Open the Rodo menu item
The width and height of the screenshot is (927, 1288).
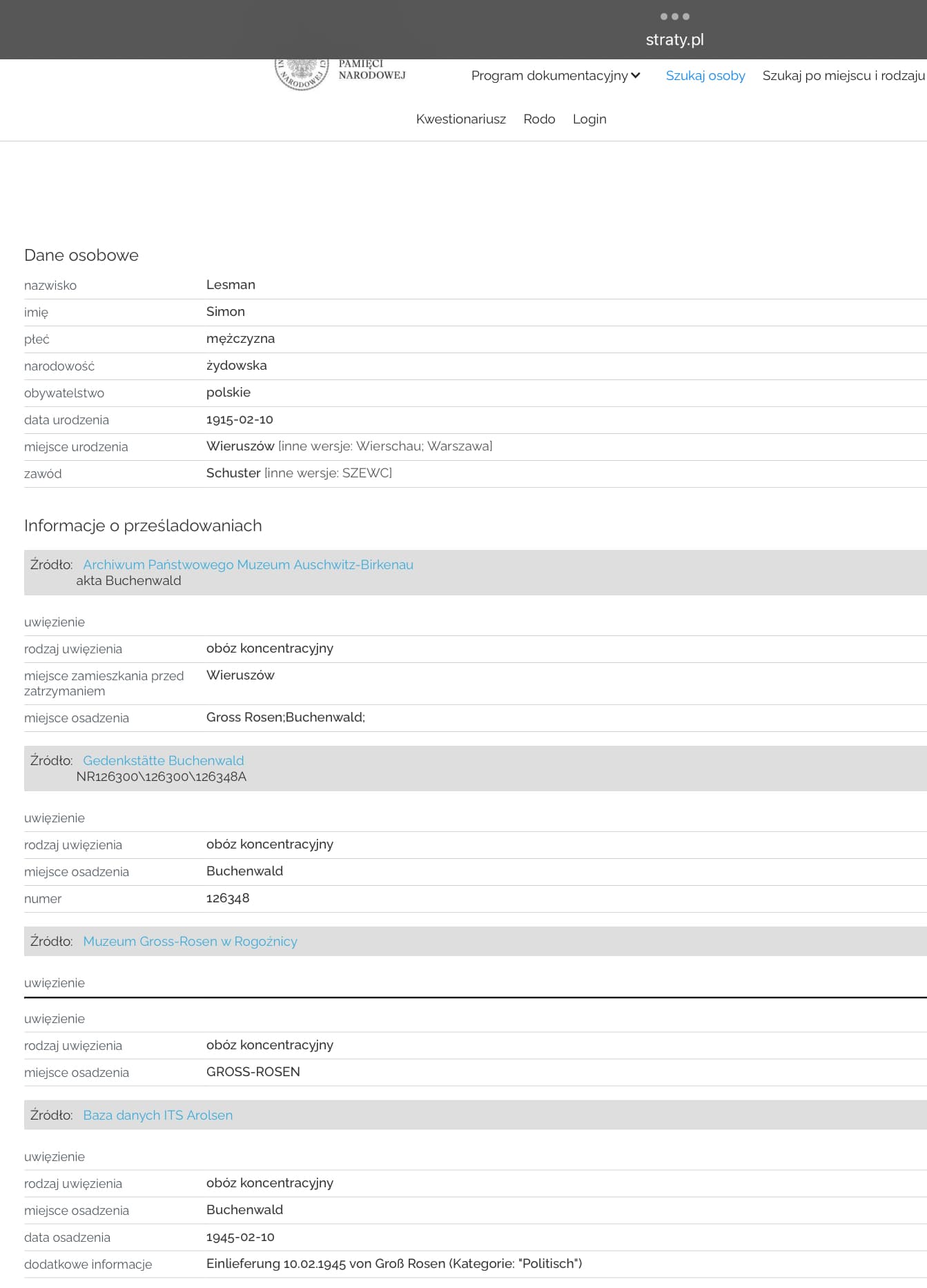(x=539, y=119)
